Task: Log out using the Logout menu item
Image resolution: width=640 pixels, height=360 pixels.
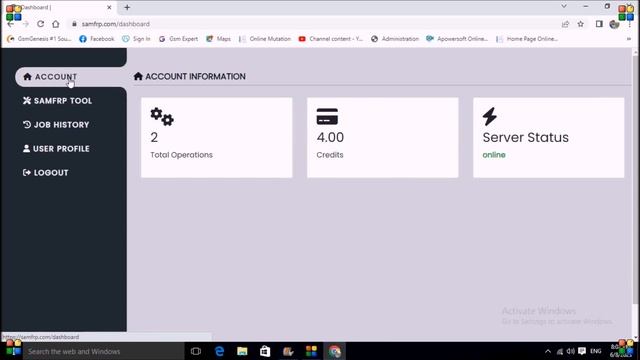Action: click(x=45, y=173)
